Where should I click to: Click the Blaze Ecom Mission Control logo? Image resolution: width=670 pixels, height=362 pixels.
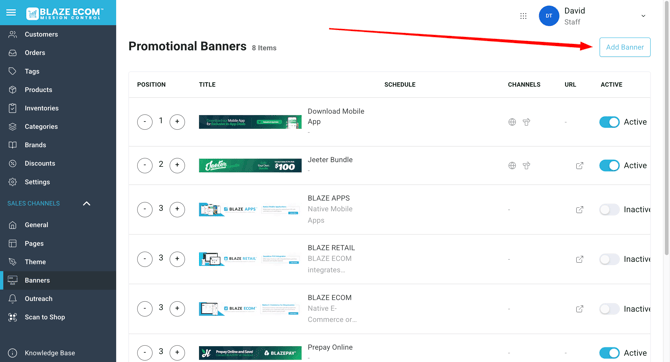click(64, 13)
